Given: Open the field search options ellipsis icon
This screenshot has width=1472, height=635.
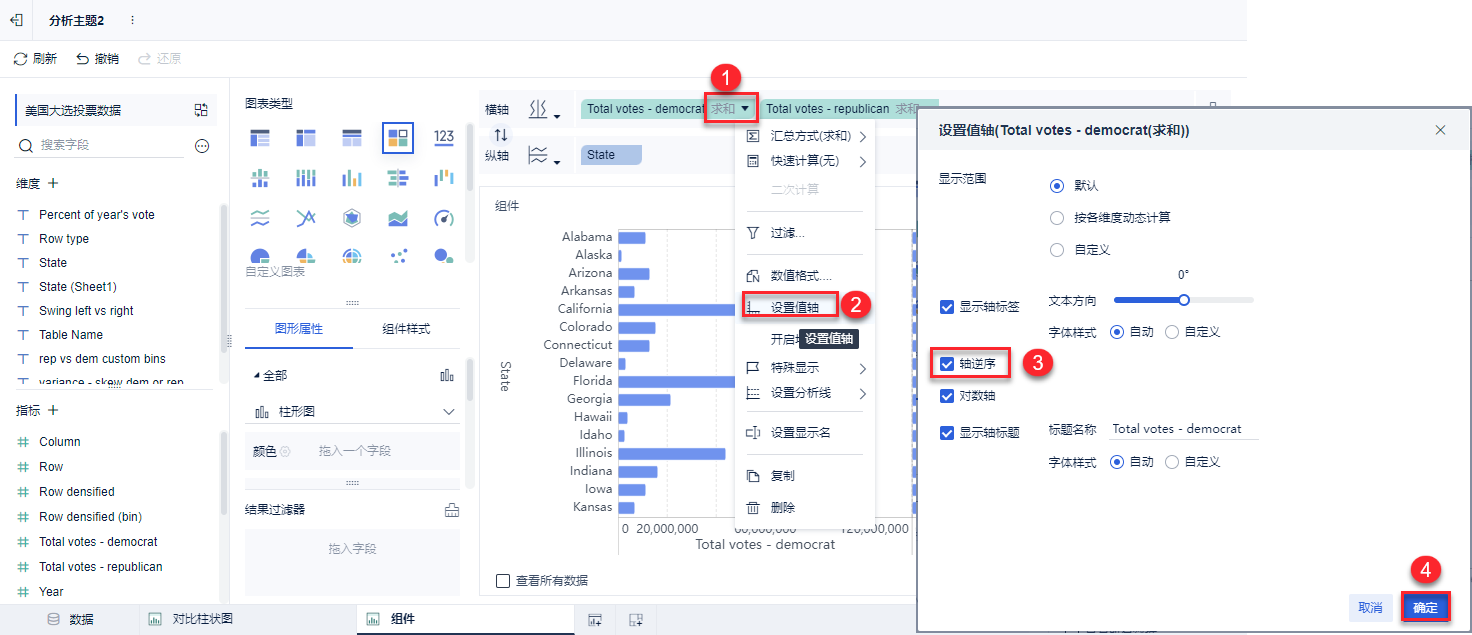Looking at the screenshot, I should (x=202, y=146).
